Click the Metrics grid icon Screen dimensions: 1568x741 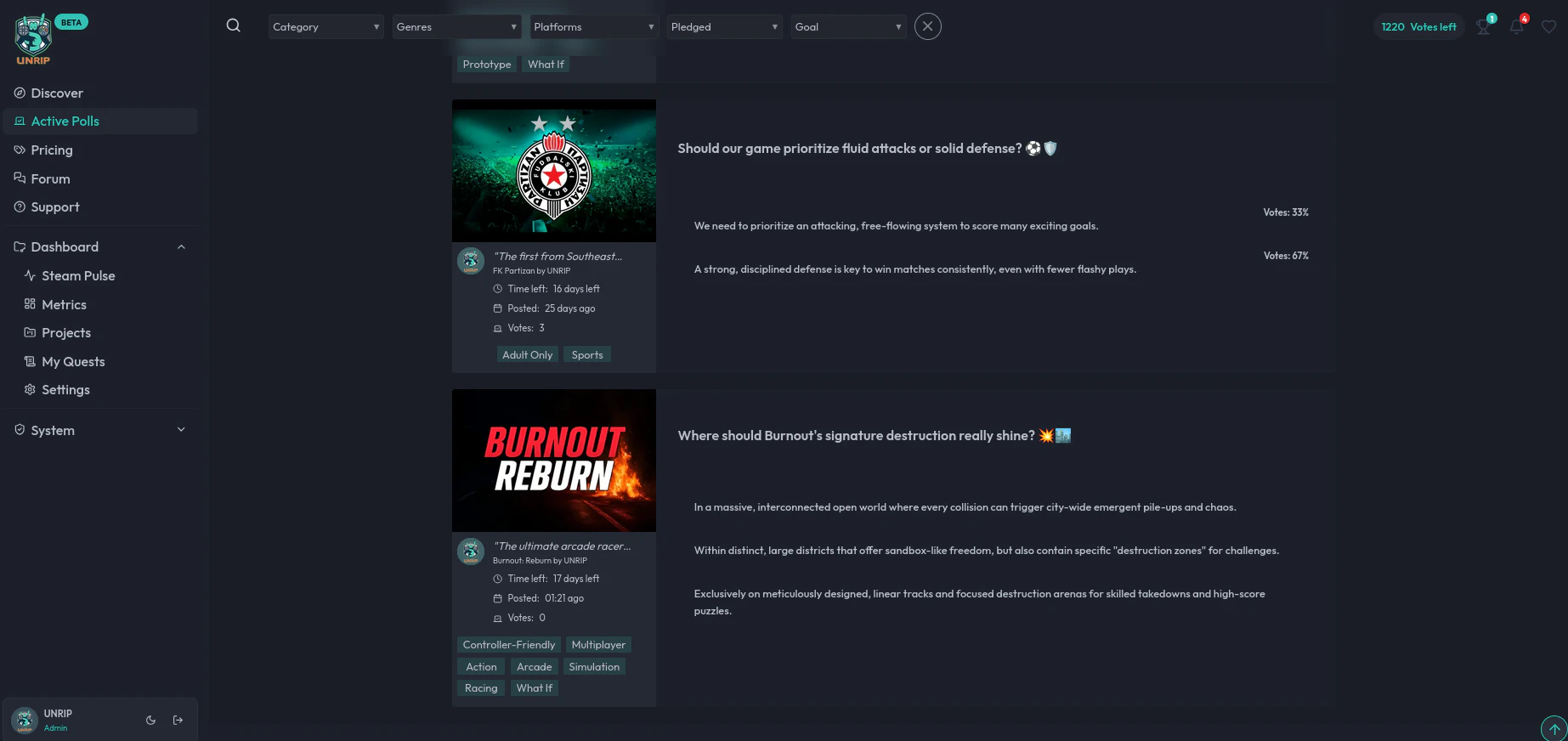point(30,304)
